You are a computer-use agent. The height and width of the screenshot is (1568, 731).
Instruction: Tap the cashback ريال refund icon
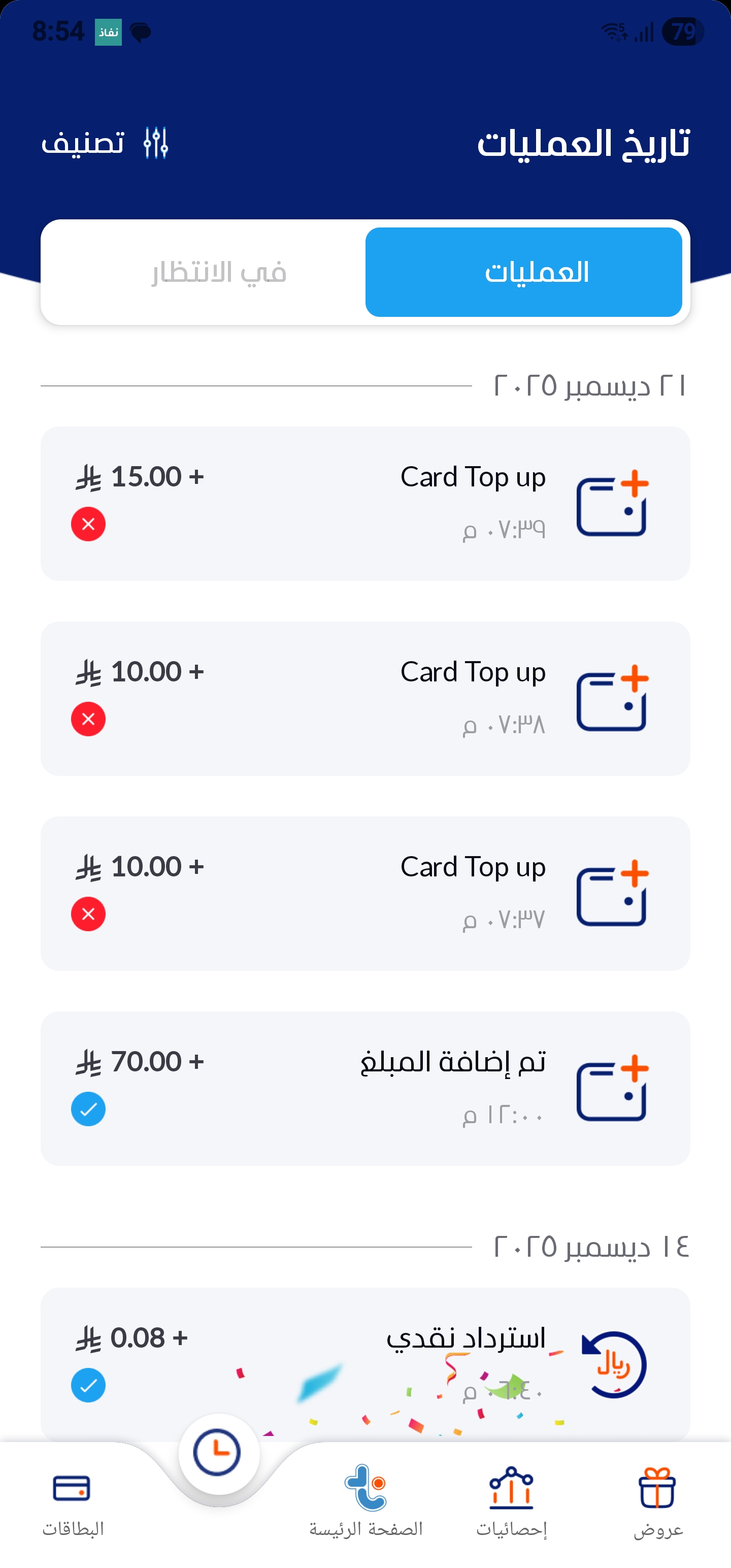pyautogui.click(x=614, y=1365)
